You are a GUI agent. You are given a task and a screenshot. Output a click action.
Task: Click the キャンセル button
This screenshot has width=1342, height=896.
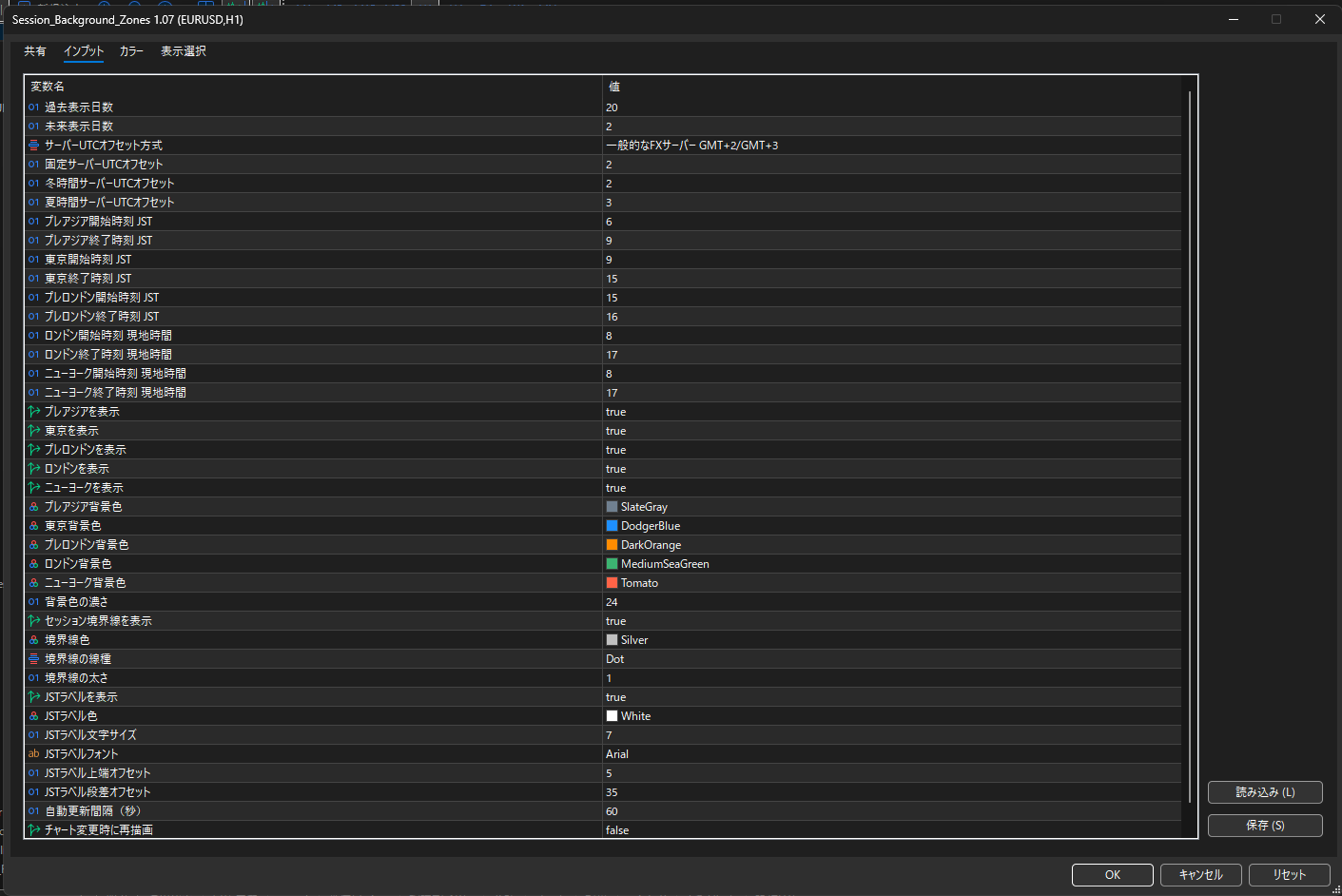click(1201, 875)
